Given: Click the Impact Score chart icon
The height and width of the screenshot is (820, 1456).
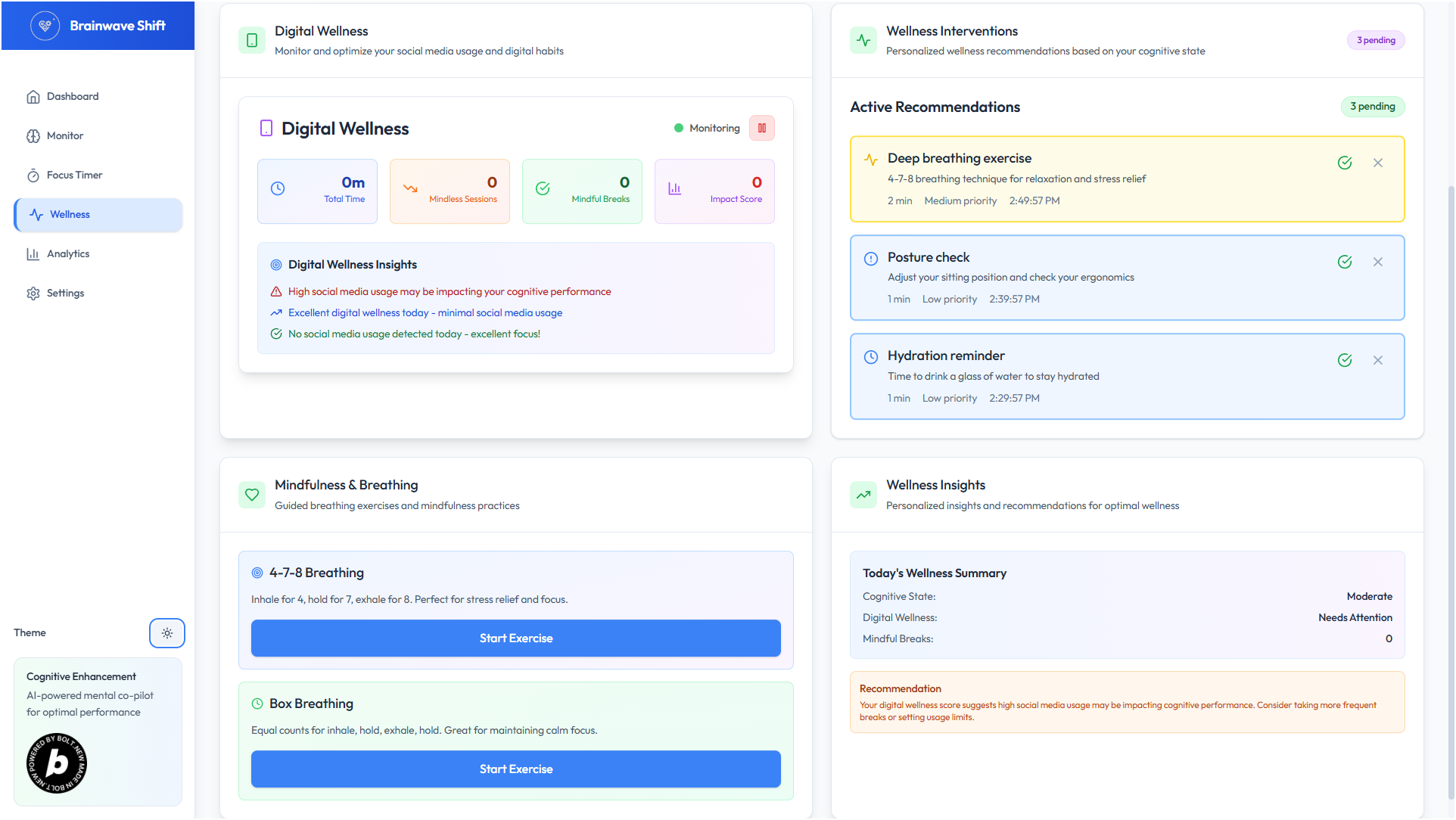Looking at the screenshot, I should (x=674, y=188).
